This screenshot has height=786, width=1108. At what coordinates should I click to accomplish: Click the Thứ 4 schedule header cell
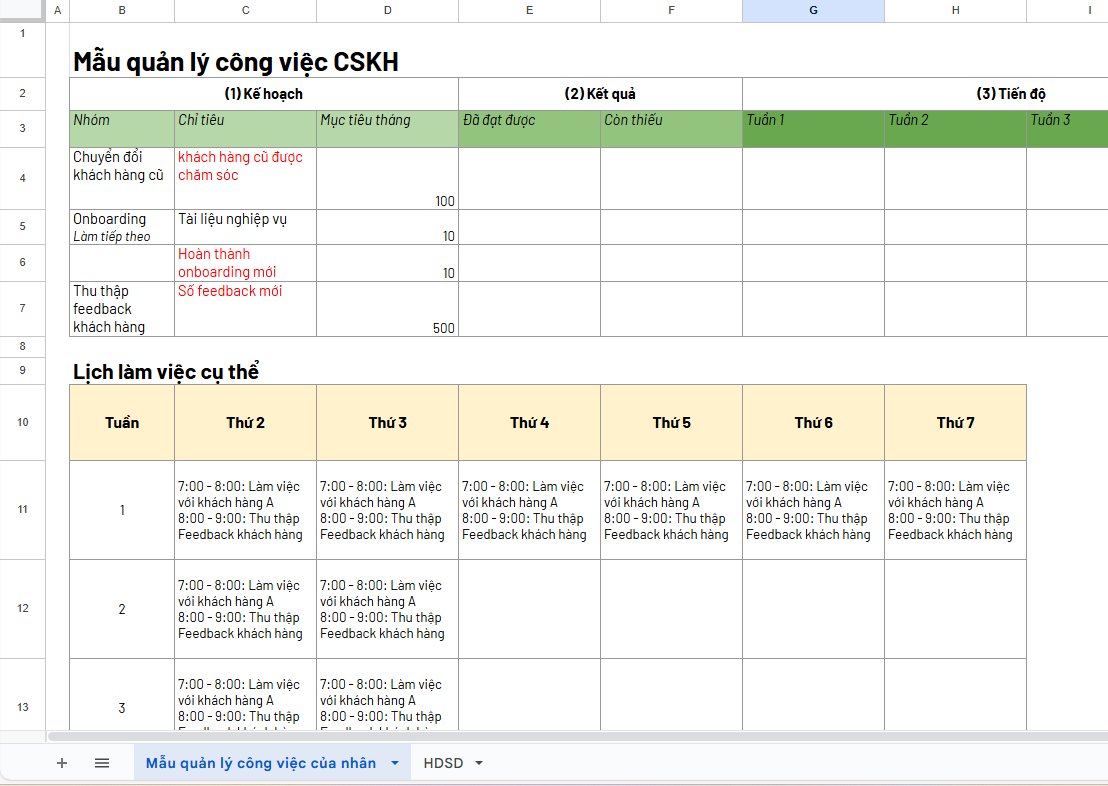(529, 423)
